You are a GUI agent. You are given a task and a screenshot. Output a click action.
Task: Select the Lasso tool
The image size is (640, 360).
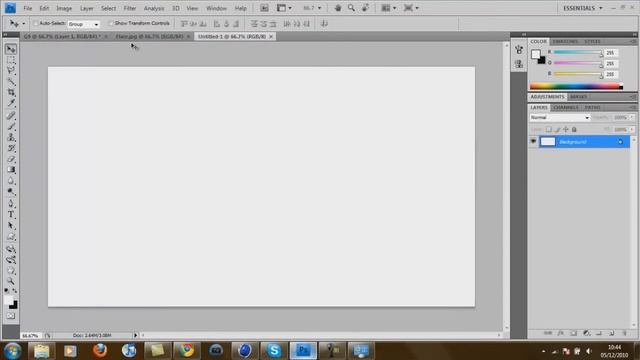[x=11, y=71]
